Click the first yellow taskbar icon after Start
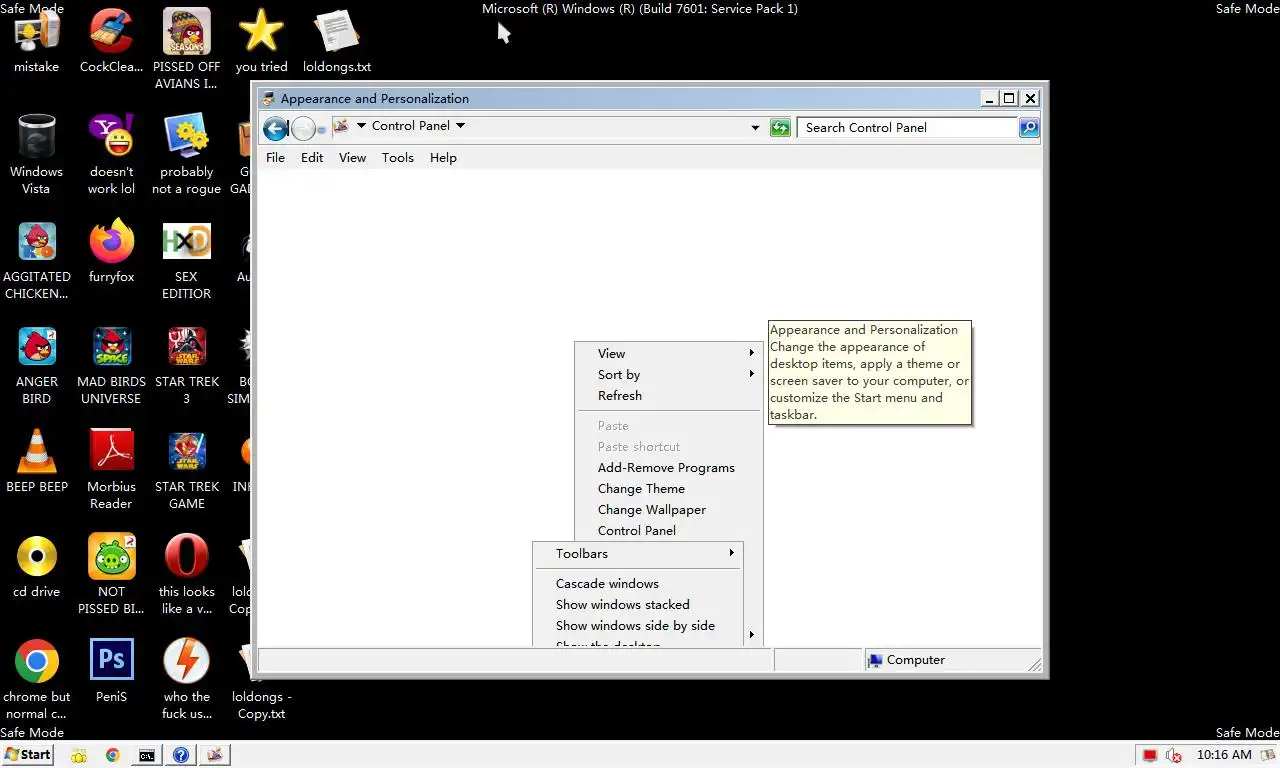This screenshot has width=1280, height=768. pos(78,756)
